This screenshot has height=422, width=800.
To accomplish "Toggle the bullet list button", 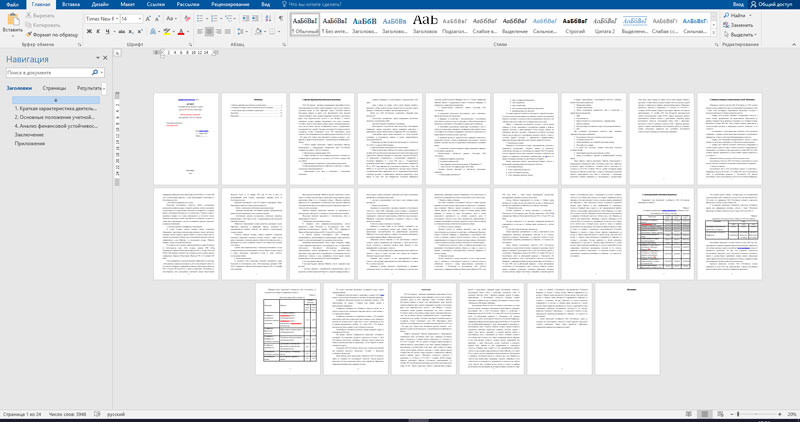I will coord(199,18).
